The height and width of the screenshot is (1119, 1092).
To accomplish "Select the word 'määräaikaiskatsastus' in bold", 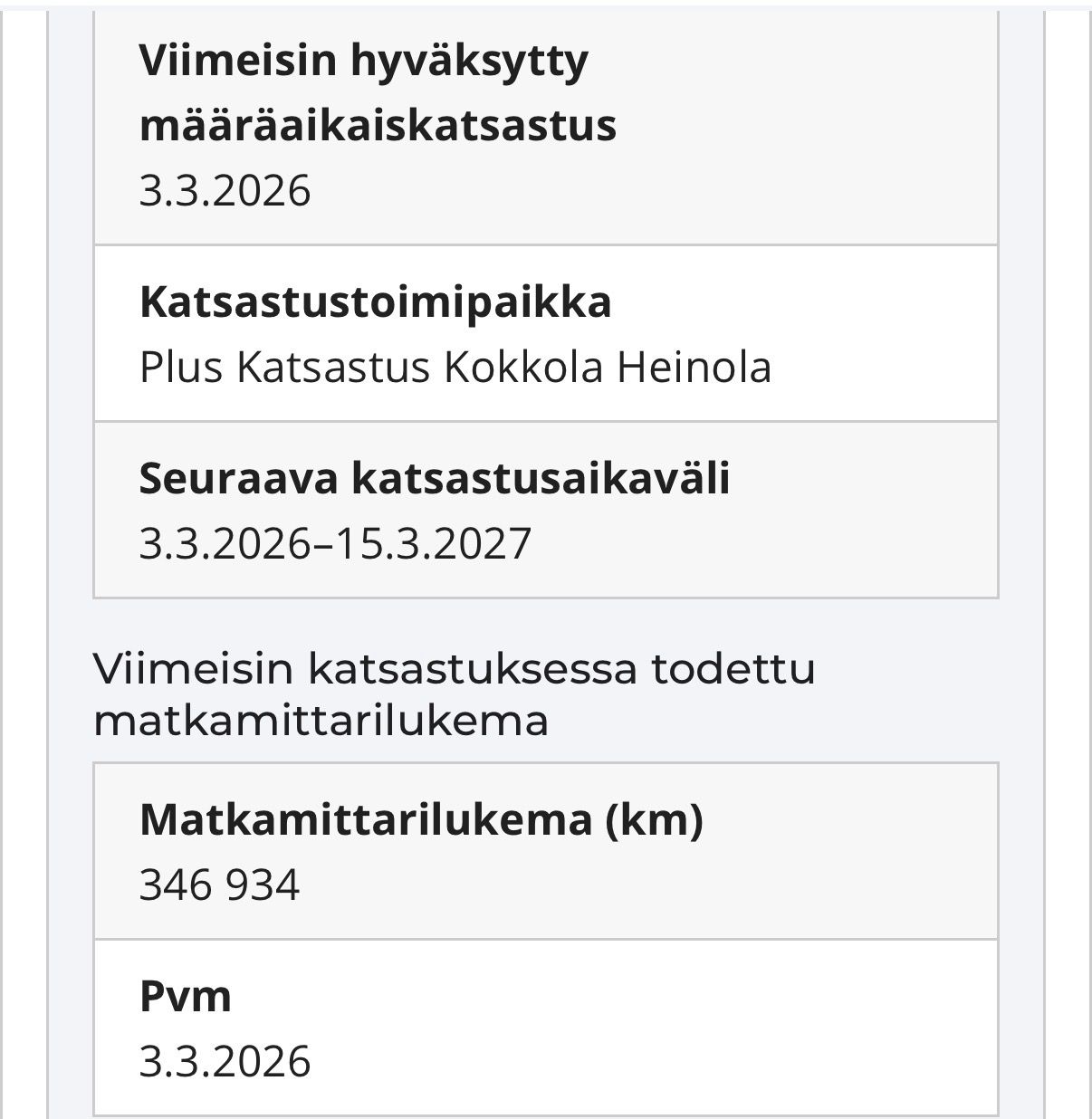I will (378, 125).
